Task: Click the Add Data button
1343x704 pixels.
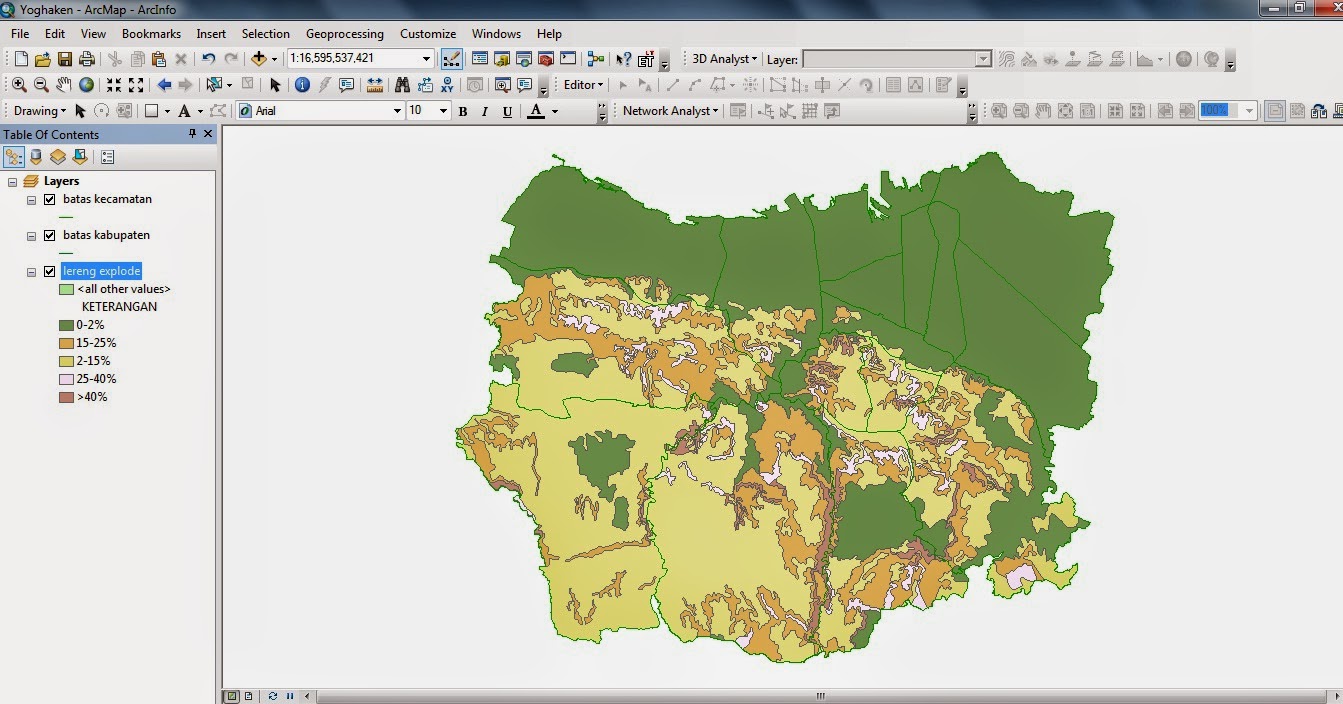Action: [259, 59]
